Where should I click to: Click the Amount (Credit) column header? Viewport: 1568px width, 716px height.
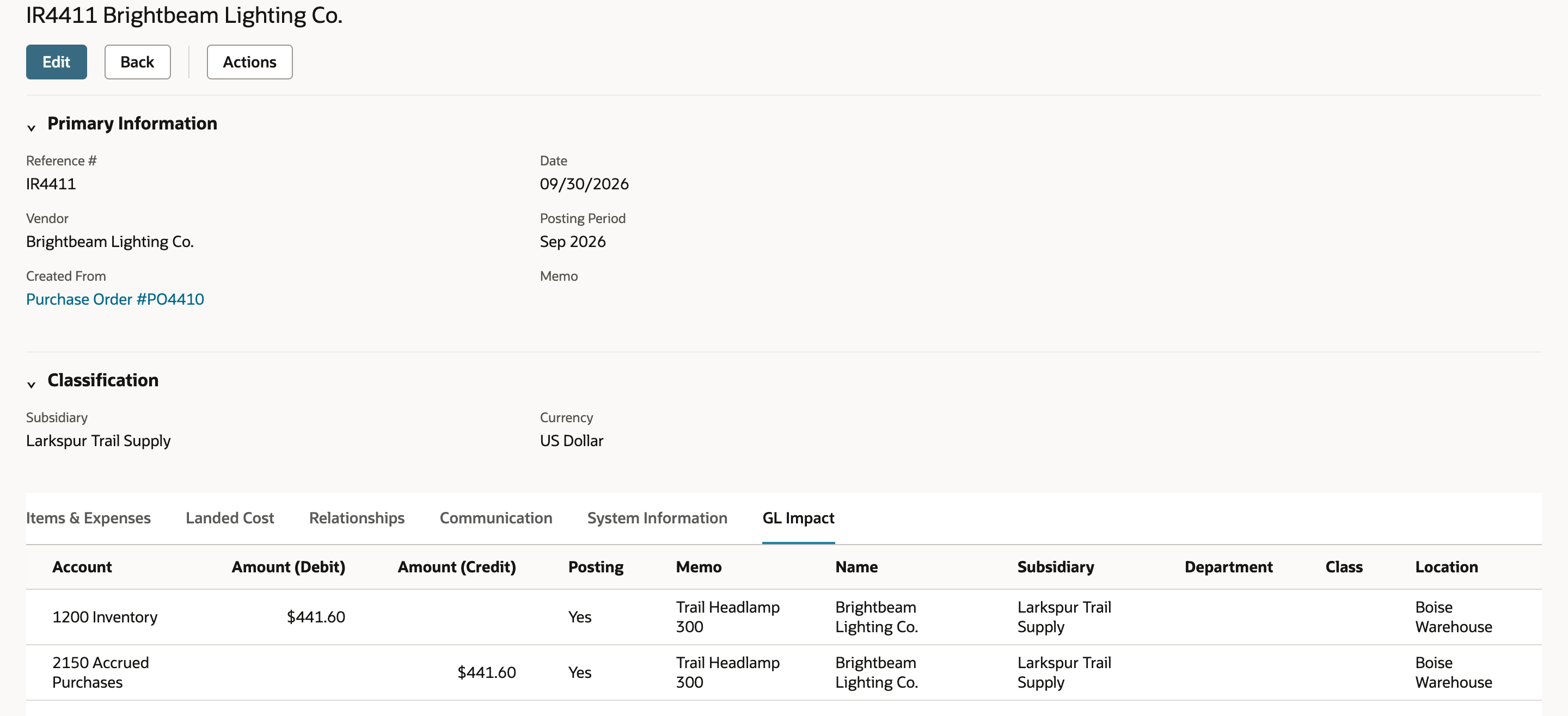pyautogui.click(x=457, y=567)
